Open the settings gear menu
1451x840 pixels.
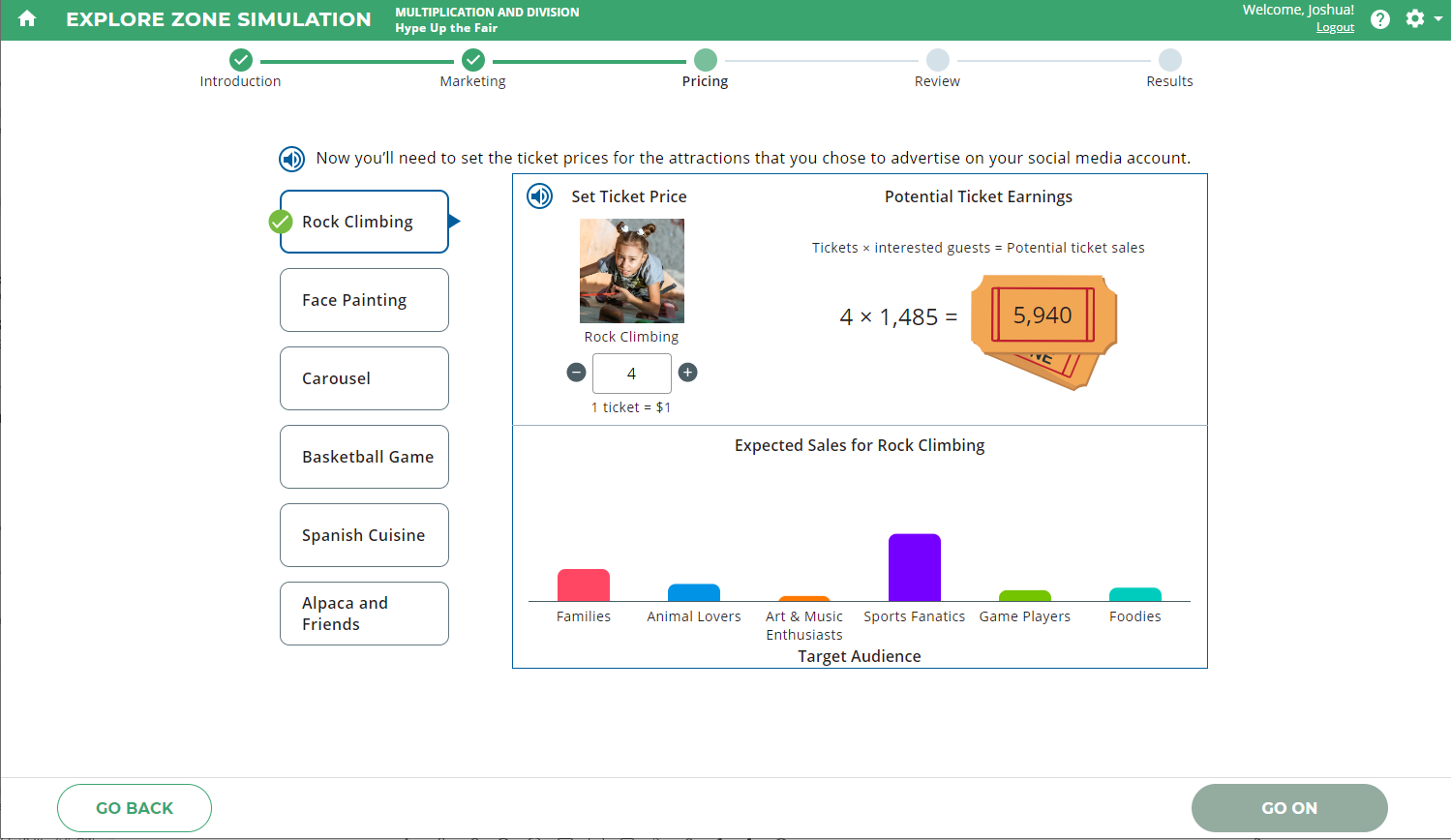tap(1413, 18)
